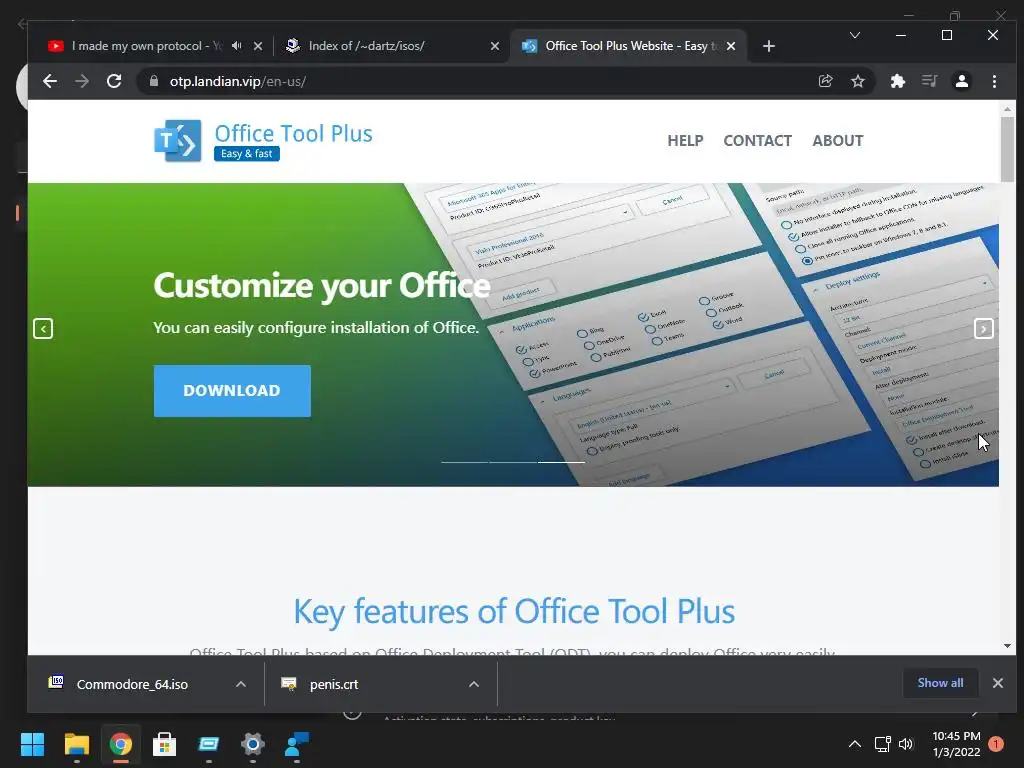The width and height of the screenshot is (1024, 768).
Task: Open downloaded Commodore_64.iso file
Action: [132, 684]
